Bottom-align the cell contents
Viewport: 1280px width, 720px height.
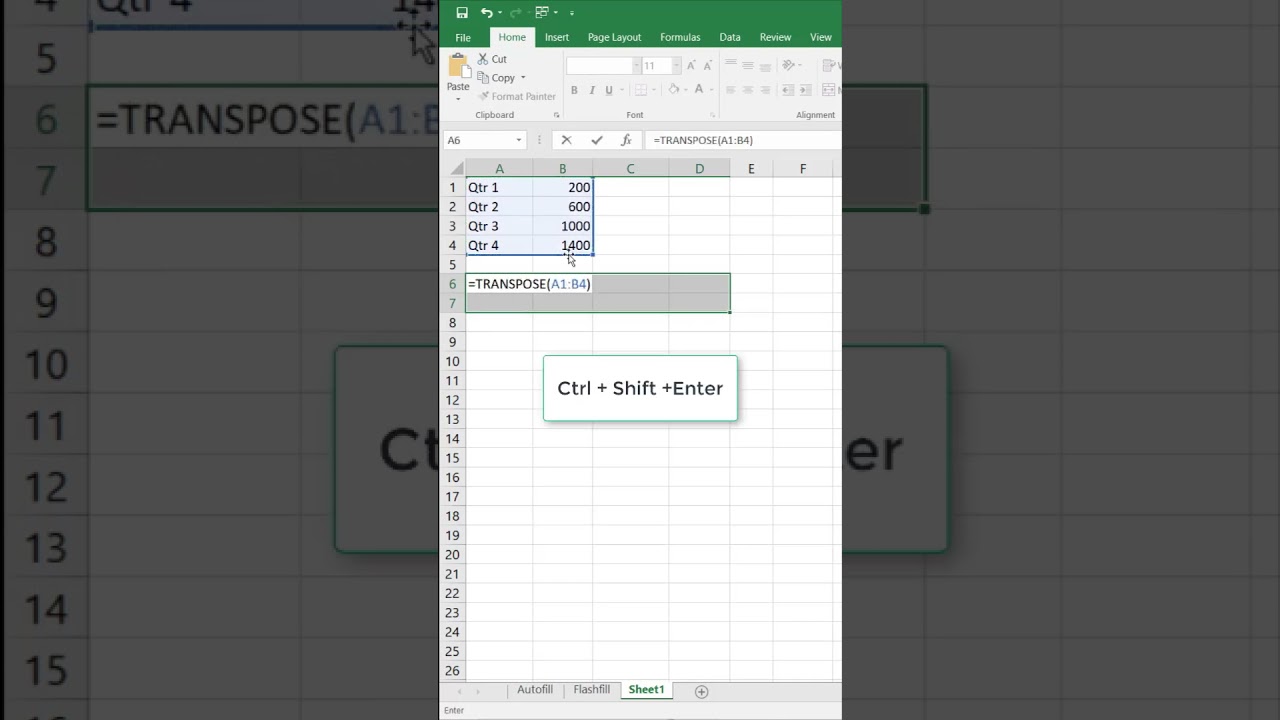coord(765,66)
